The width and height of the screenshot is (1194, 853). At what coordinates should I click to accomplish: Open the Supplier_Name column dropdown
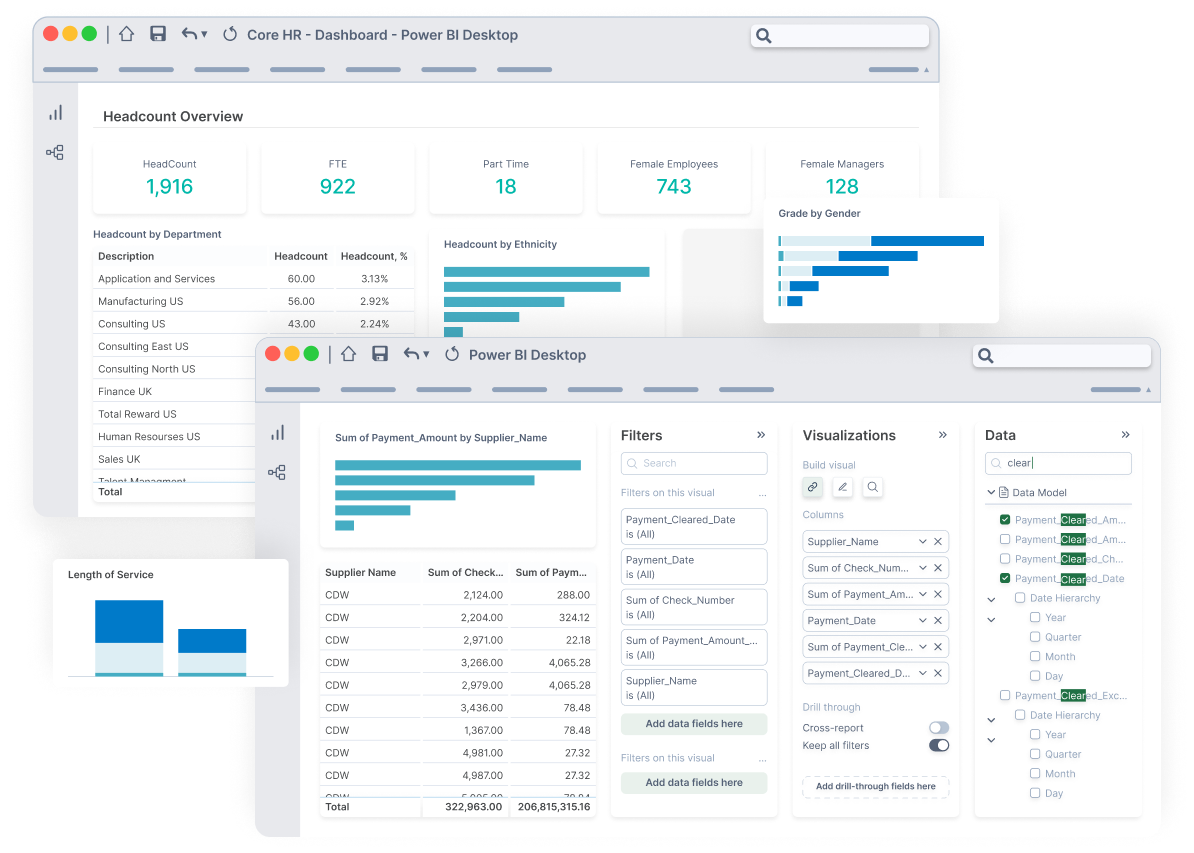(923, 541)
